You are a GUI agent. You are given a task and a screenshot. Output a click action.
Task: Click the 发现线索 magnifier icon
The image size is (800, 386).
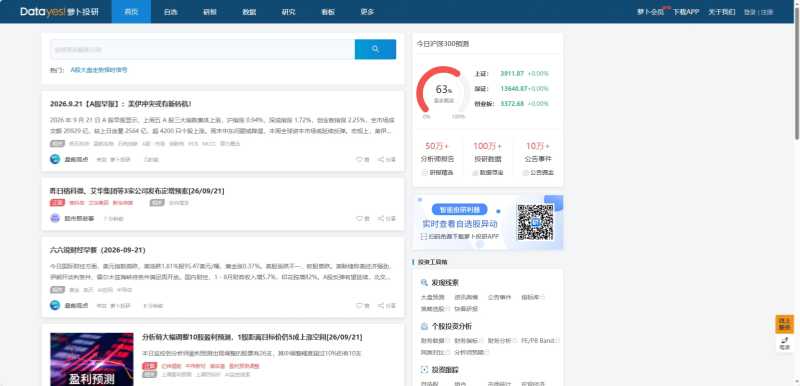pos(424,282)
